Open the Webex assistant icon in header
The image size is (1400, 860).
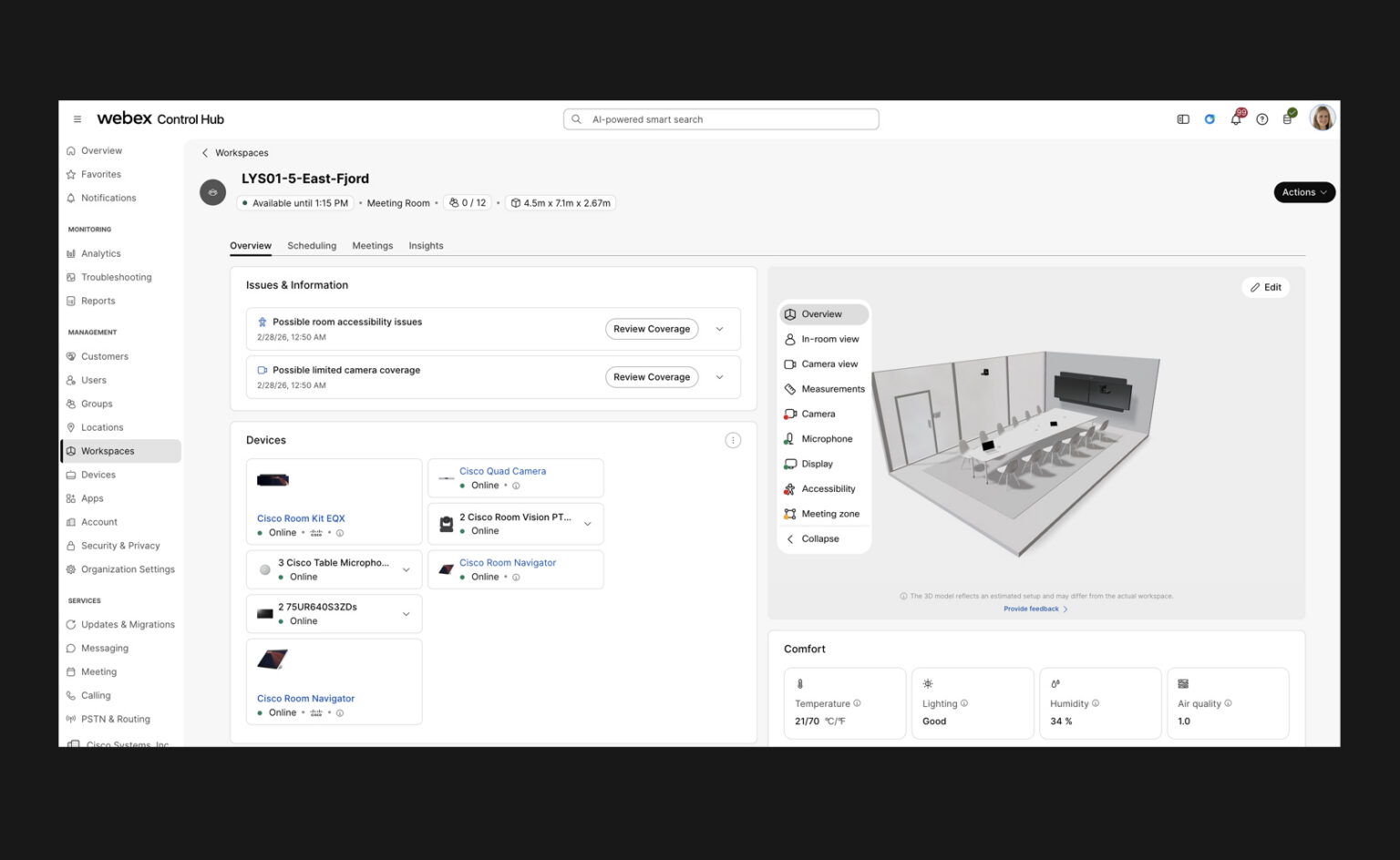(1210, 119)
